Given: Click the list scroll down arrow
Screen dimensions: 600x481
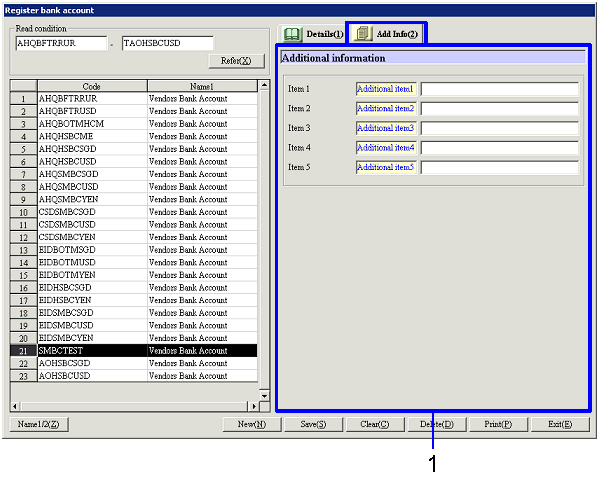Looking at the screenshot, I should (x=264, y=395).
